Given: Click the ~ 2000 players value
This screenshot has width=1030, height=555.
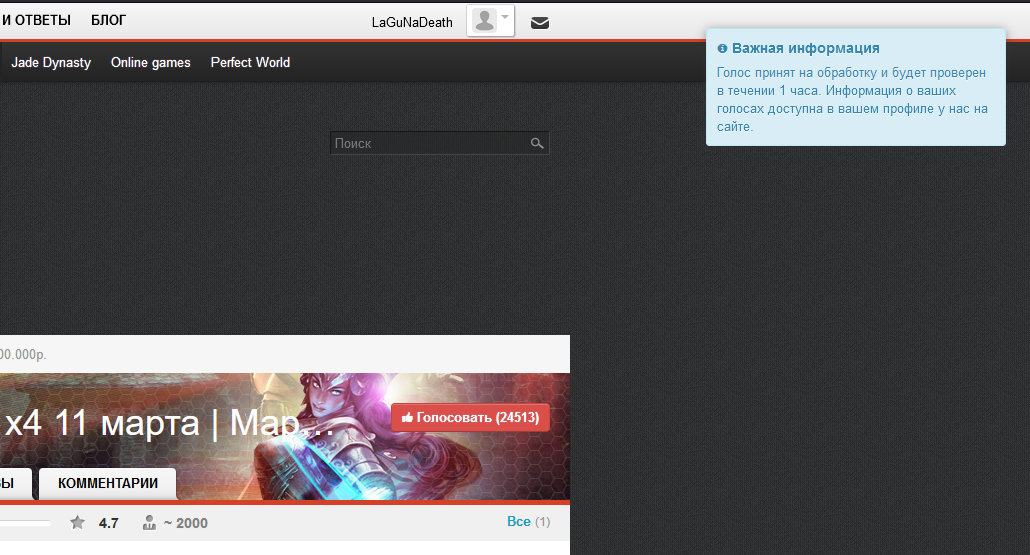Looking at the screenshot, I should pyautogui.click(x=185, y=523).
